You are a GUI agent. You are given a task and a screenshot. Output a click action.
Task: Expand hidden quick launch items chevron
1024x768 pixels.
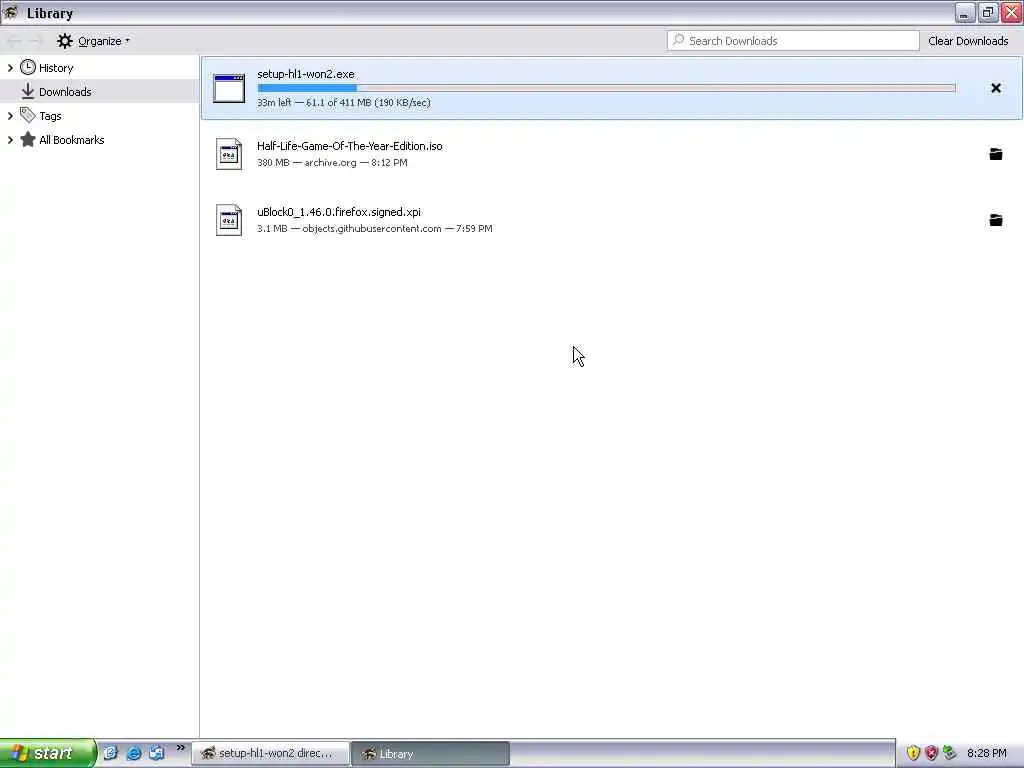(x=181, y=748)
